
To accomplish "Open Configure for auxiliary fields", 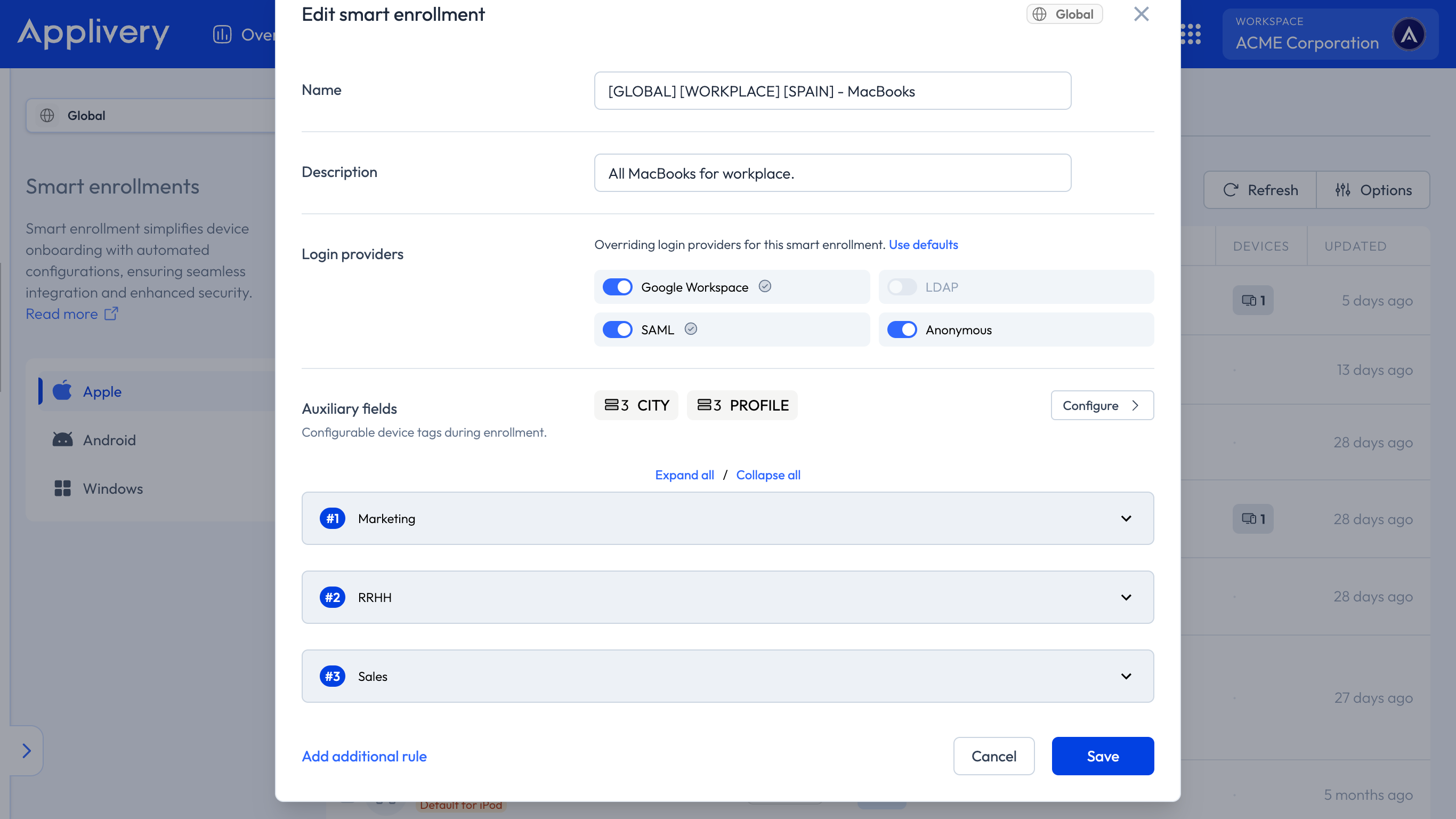I will 1102,405.
